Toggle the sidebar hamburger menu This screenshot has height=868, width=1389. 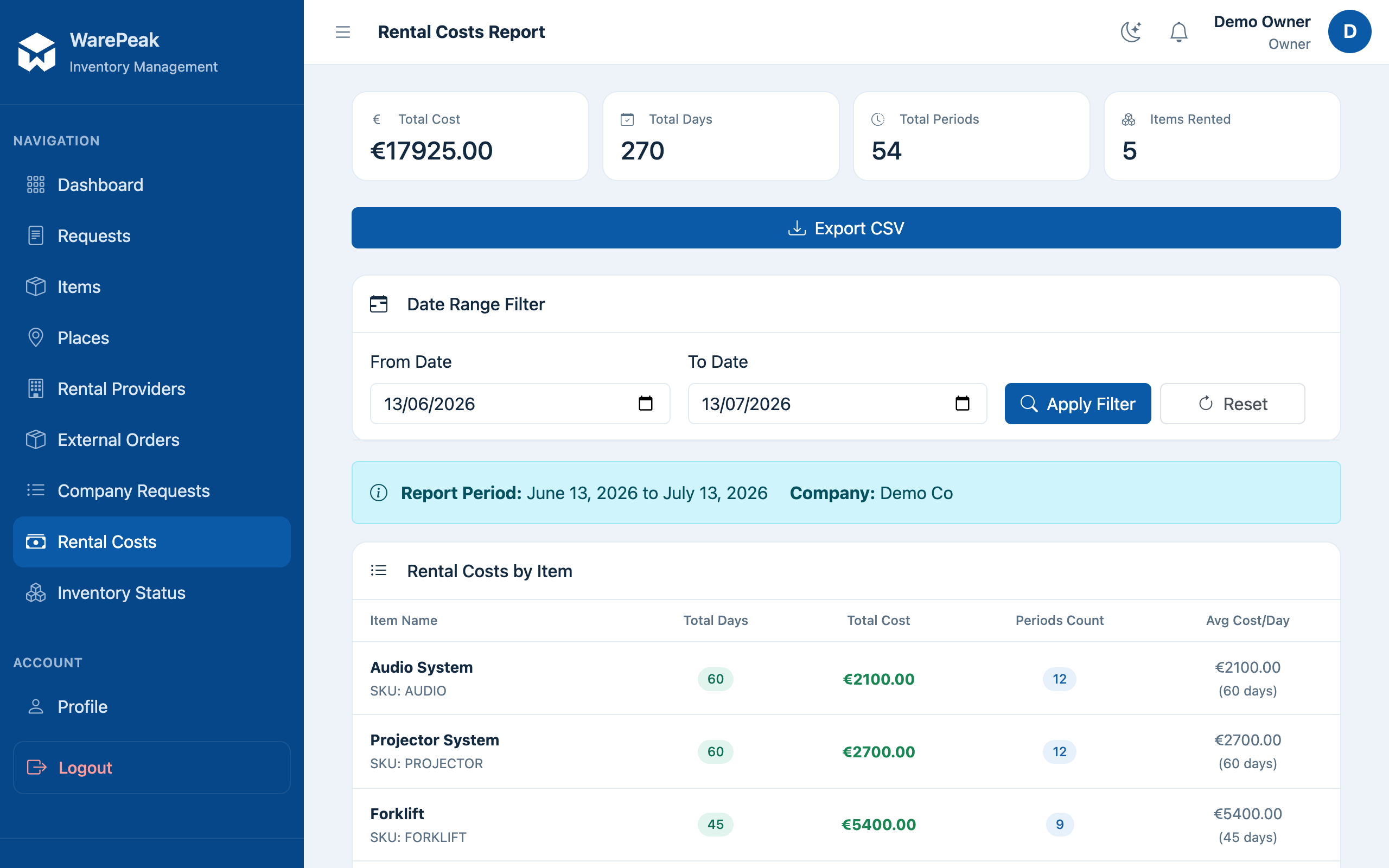(x=343, y=32)
